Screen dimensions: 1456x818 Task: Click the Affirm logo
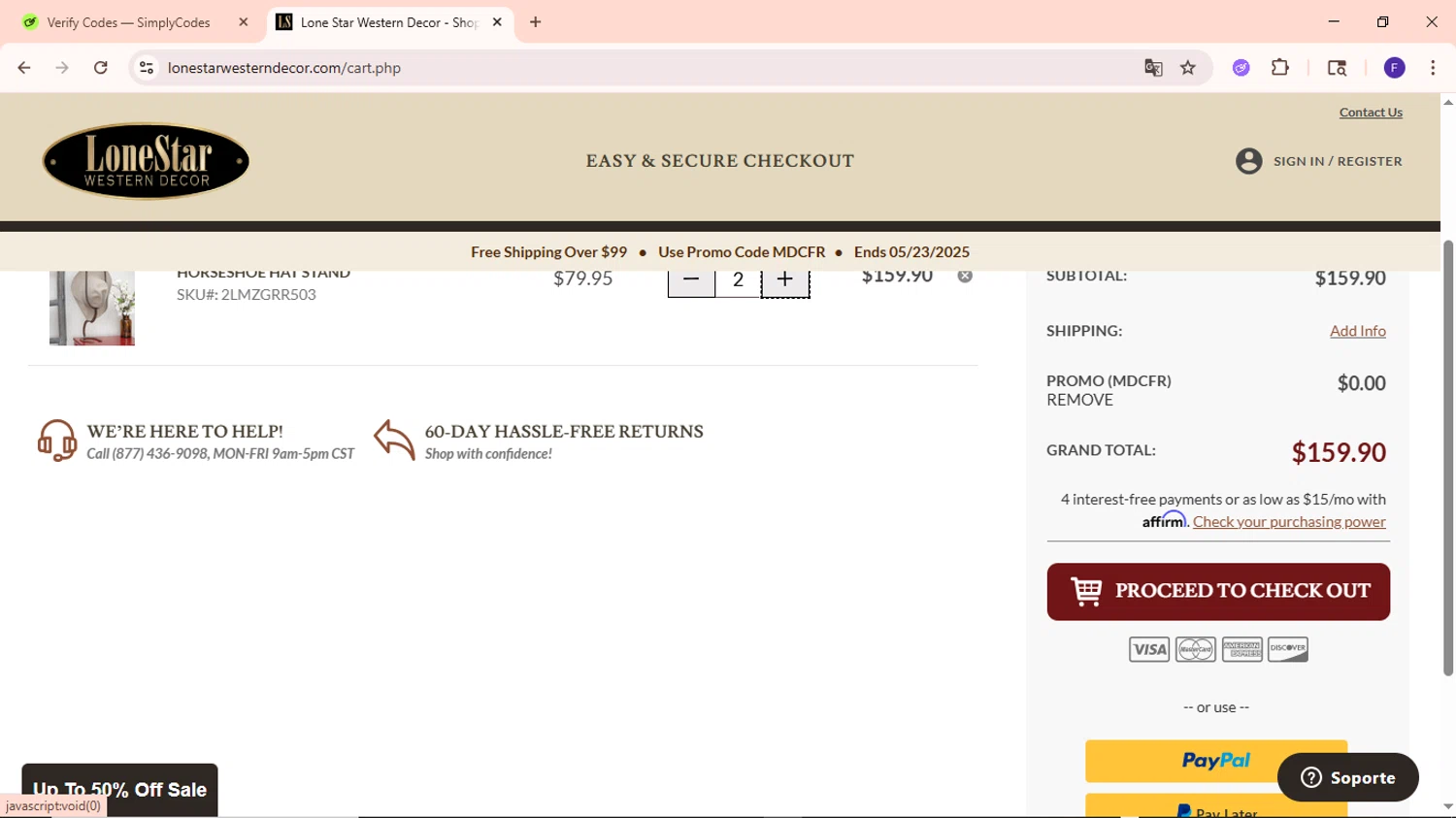[1164, 520]
